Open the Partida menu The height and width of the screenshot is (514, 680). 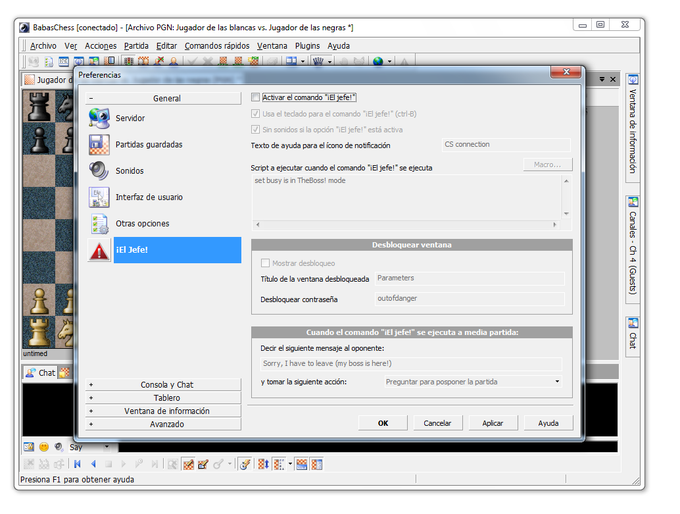point(136,46)
